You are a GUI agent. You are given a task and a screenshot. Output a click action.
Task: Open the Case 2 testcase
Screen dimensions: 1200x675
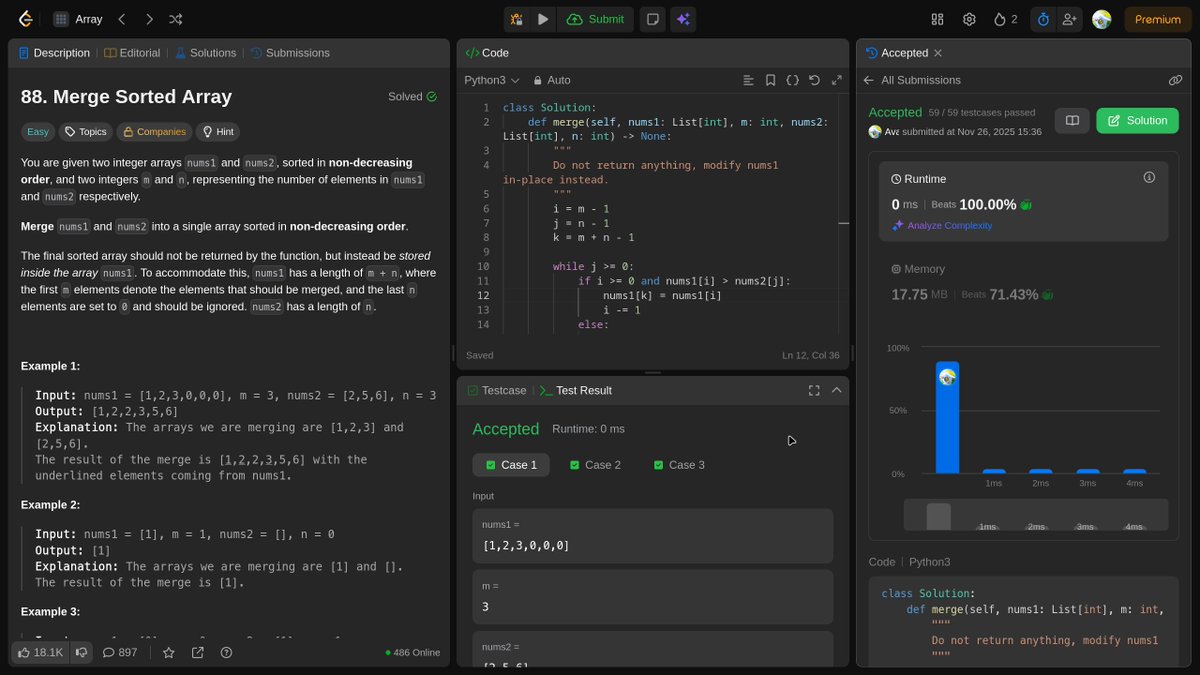595,465
